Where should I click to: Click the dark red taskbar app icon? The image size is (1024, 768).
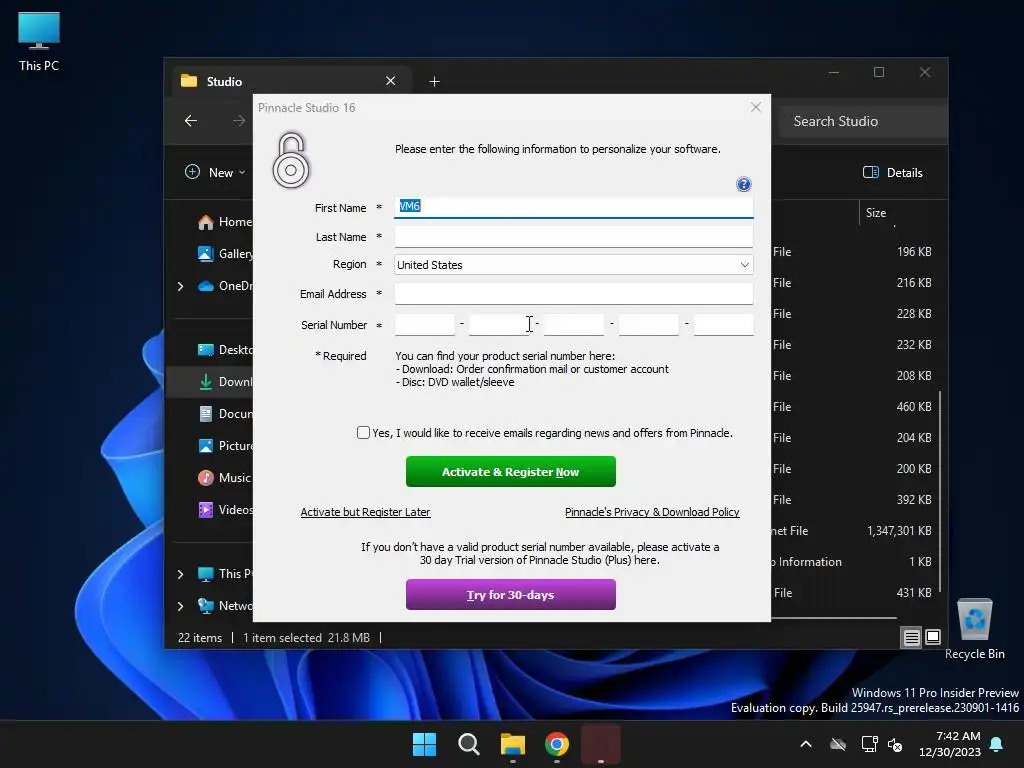(601, 744)
